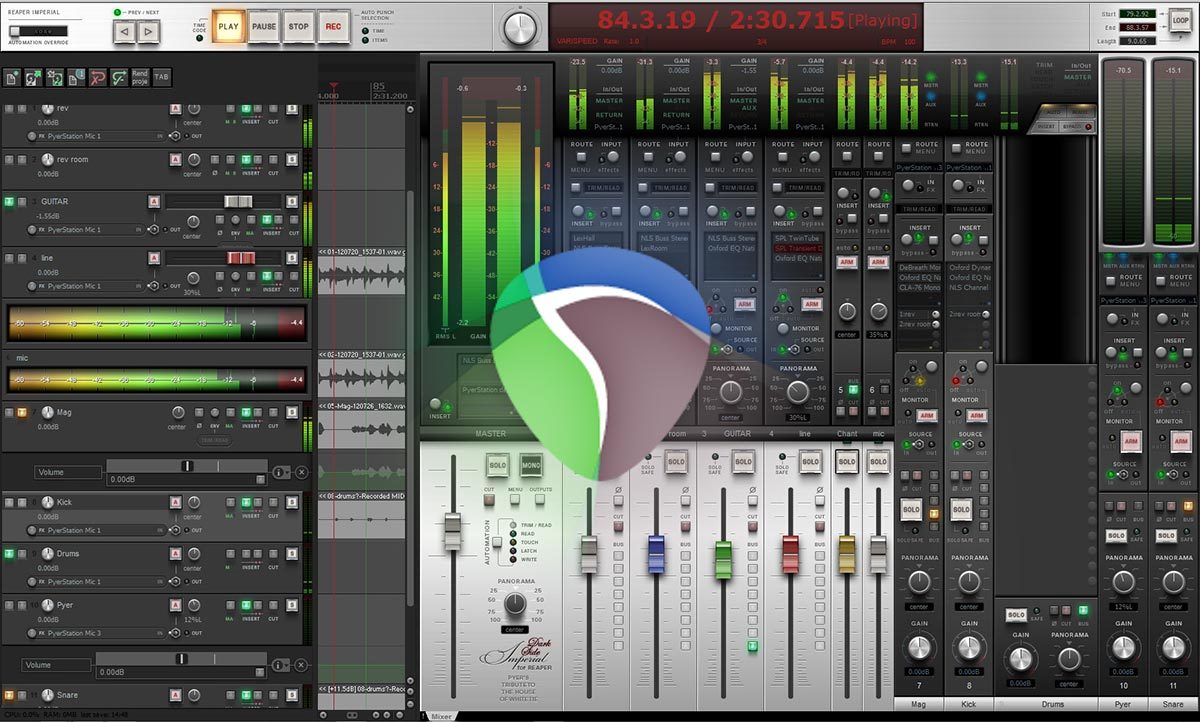Toggle the green button left of GUITAR name
This screenshot has height=722, width=1200.
[9, 201]
